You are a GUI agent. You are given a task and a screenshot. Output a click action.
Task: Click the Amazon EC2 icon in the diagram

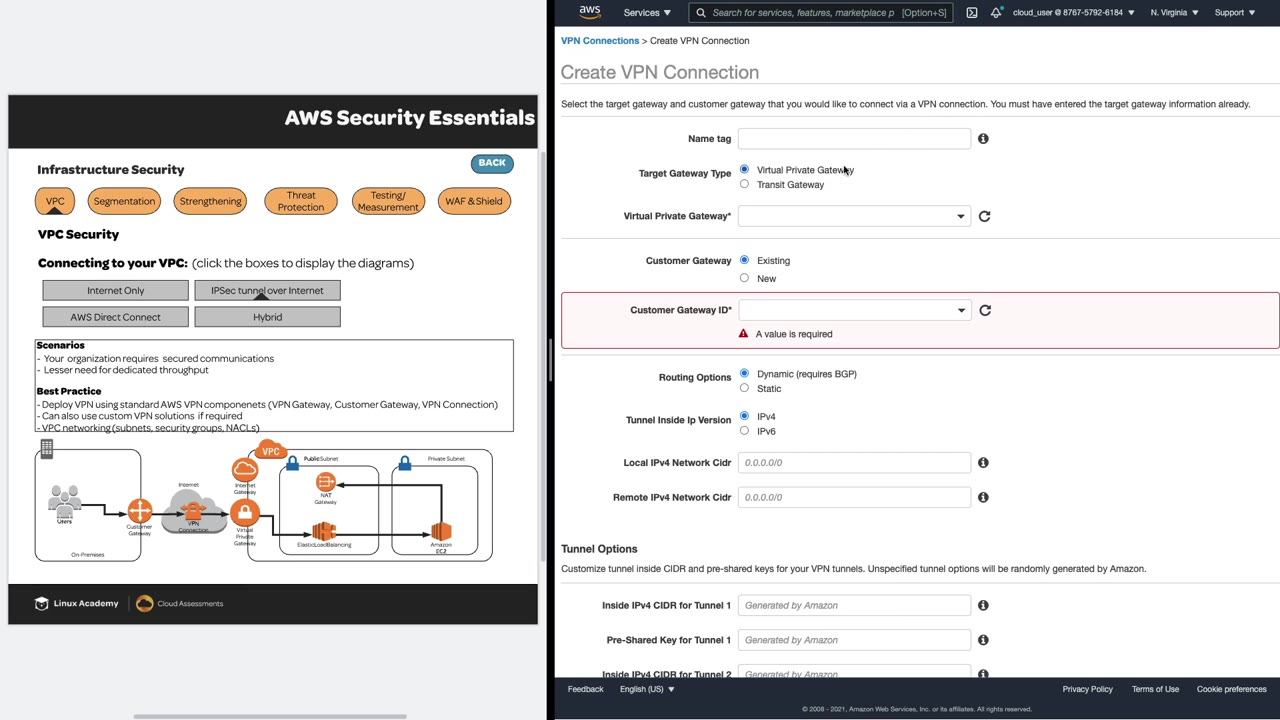(441, 531)
